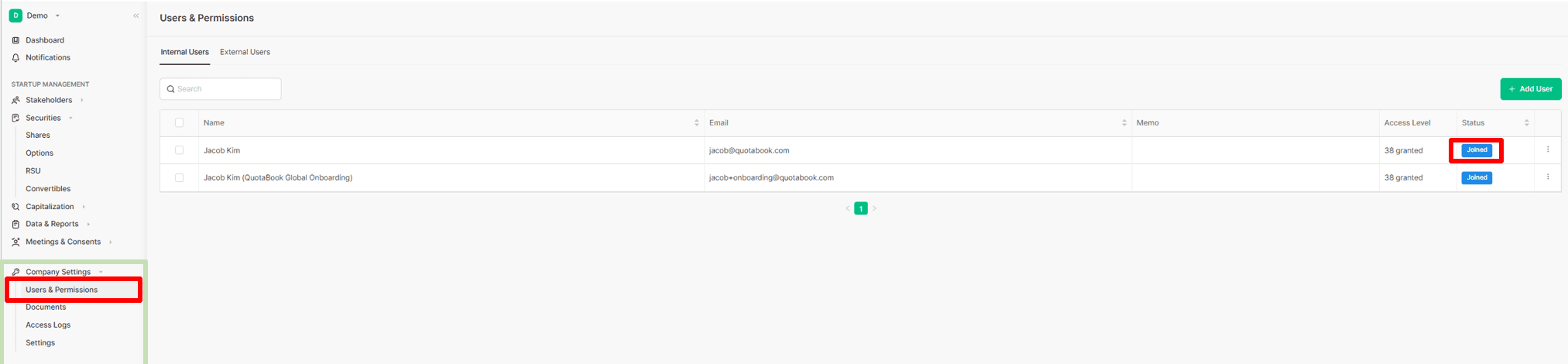Open Settings under Company Settings
Viewport: 1568px width, 364px height.
(40, 342)
